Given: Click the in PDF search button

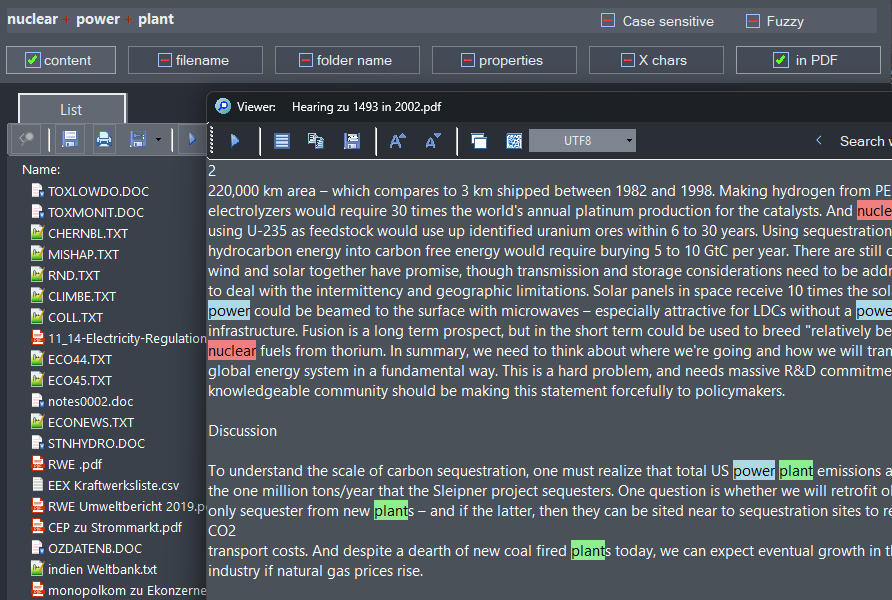Looking at the screenshot, I should coord(807,59).
